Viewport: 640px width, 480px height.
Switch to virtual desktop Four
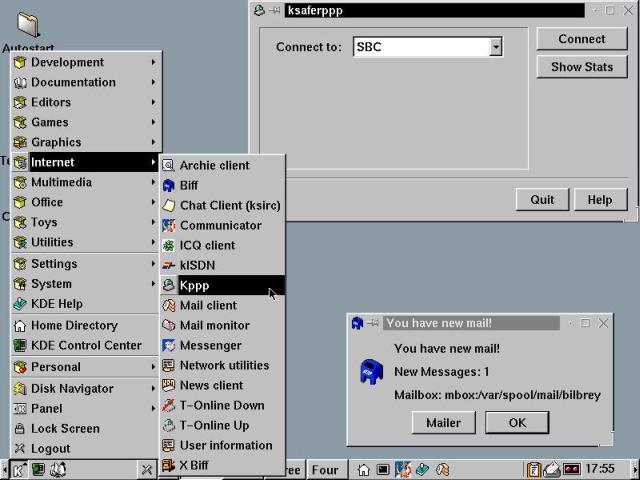(x=325, y=469)
